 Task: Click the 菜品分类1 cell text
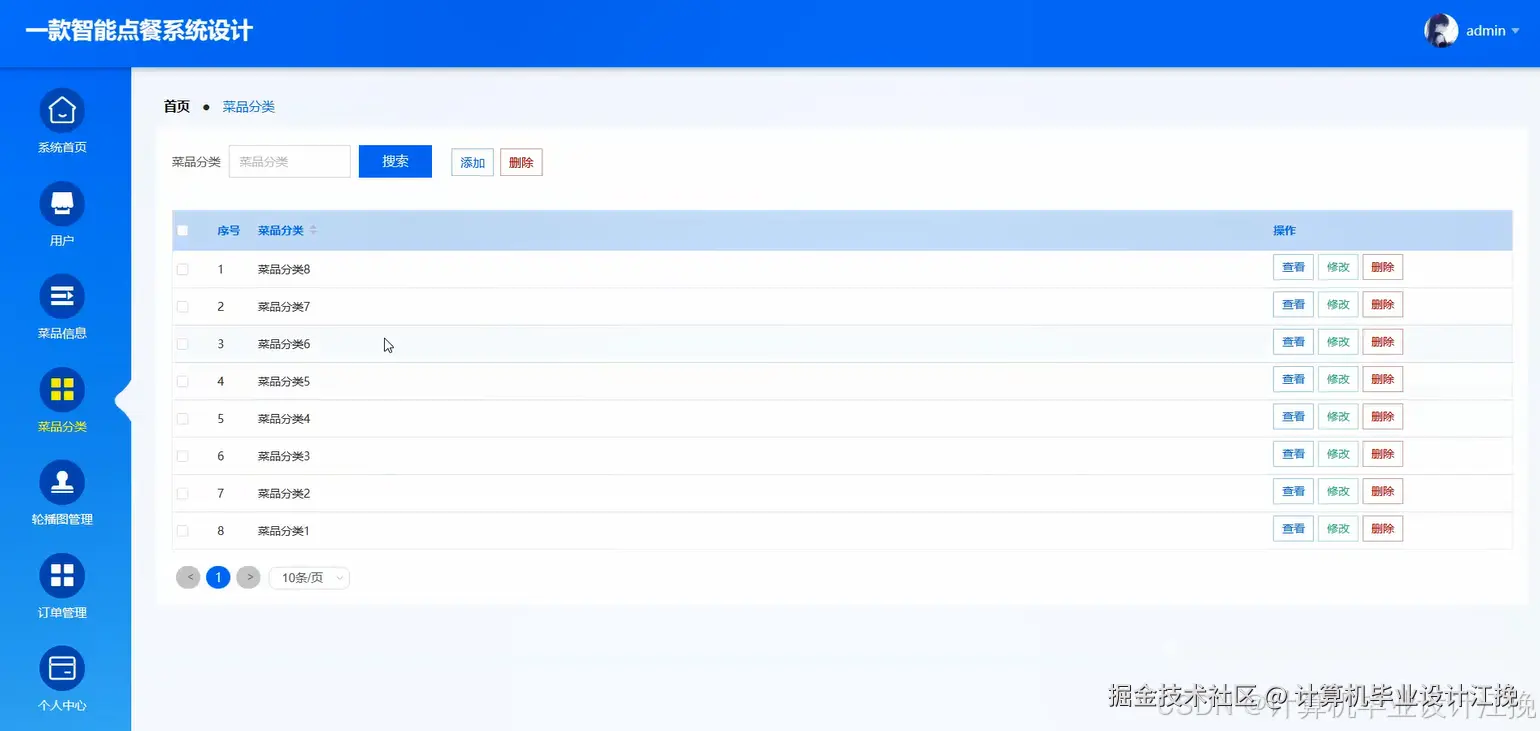tap(284, 531)
